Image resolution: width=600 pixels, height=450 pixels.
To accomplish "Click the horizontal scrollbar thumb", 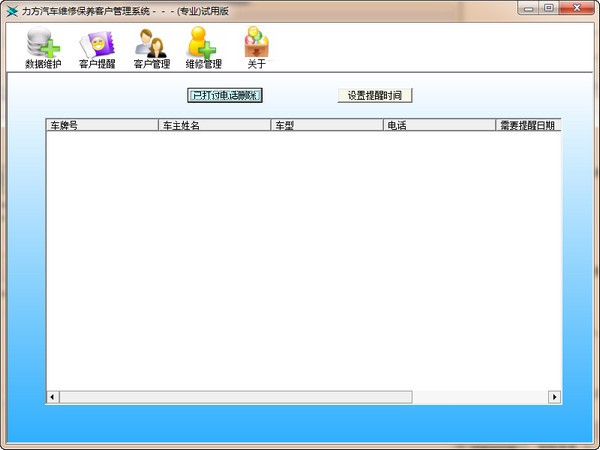I will [x=236, y=397].
